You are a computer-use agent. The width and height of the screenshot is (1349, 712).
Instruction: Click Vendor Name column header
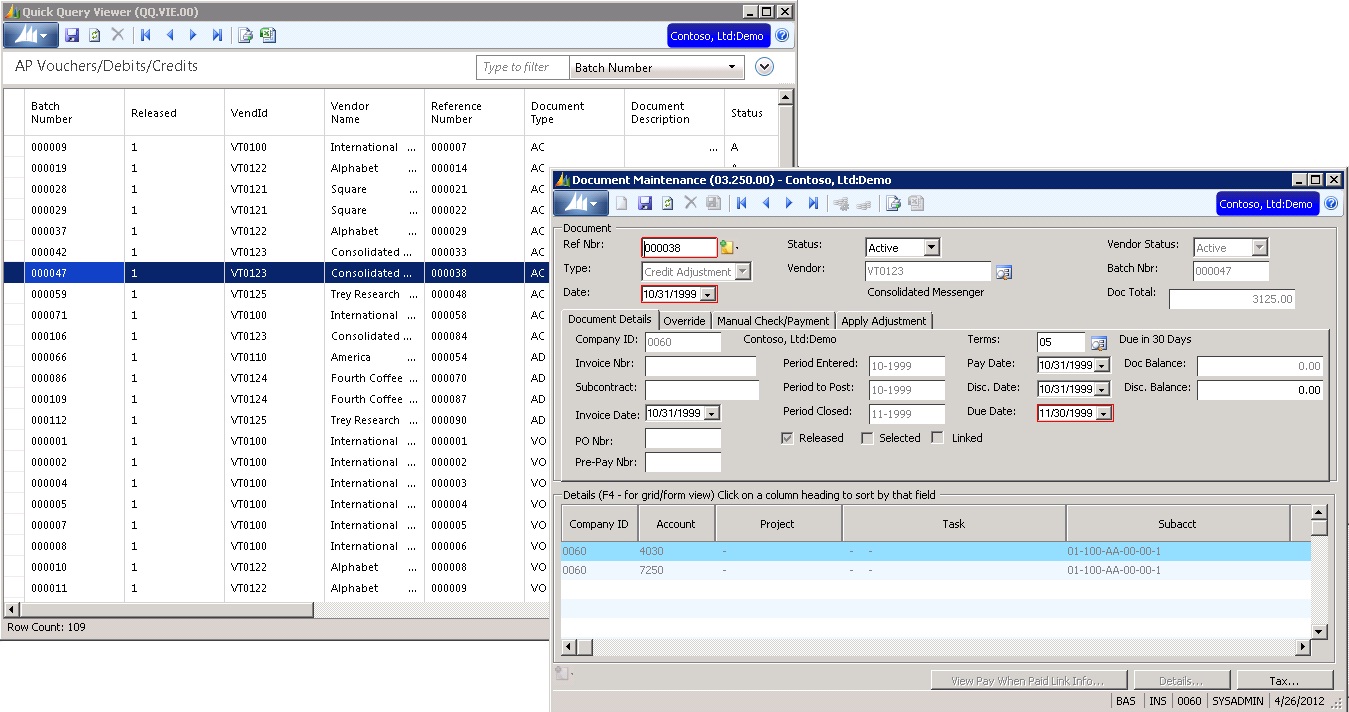coord(374,113)
